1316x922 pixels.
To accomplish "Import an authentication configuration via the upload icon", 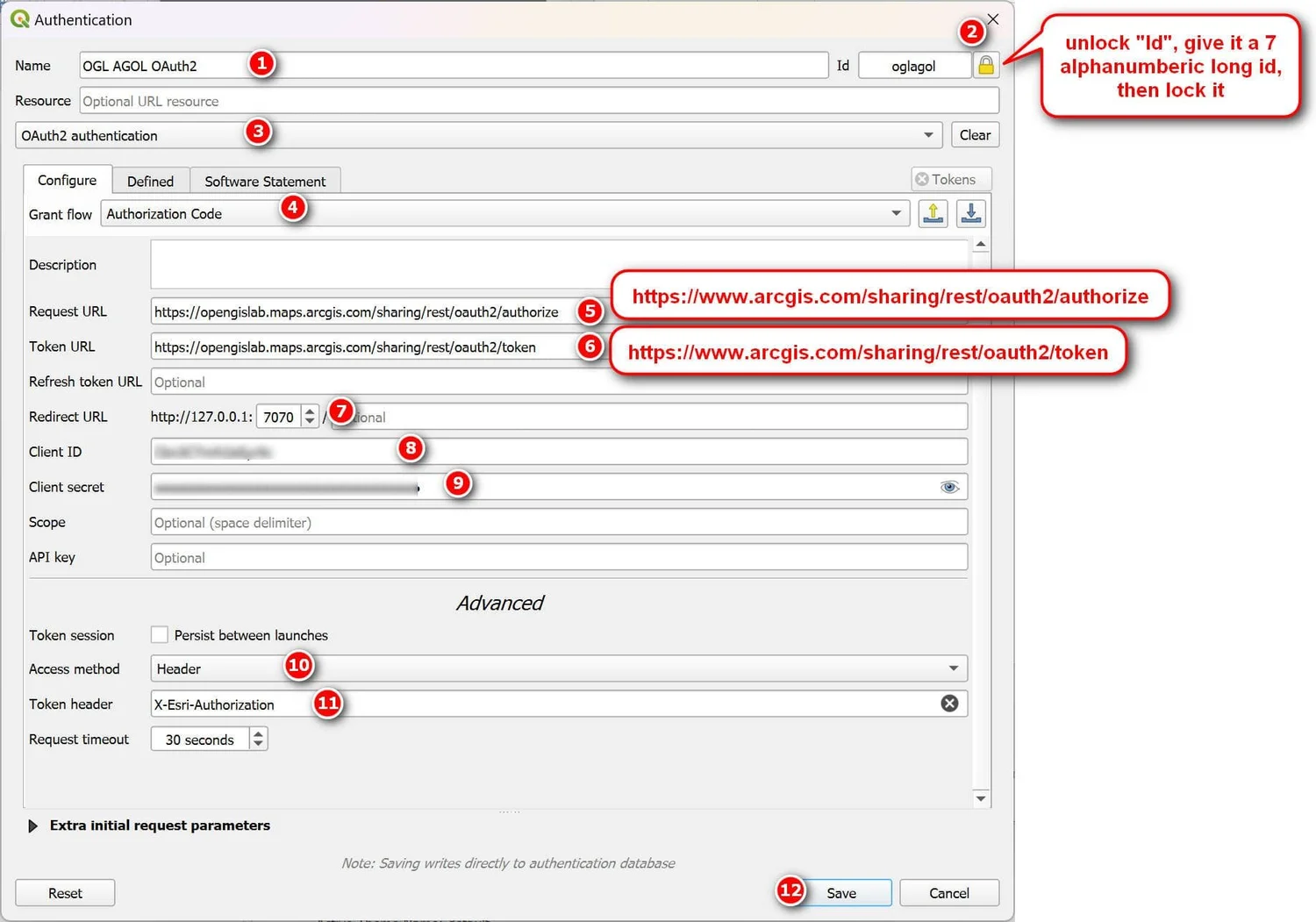I will coord(933,213).
